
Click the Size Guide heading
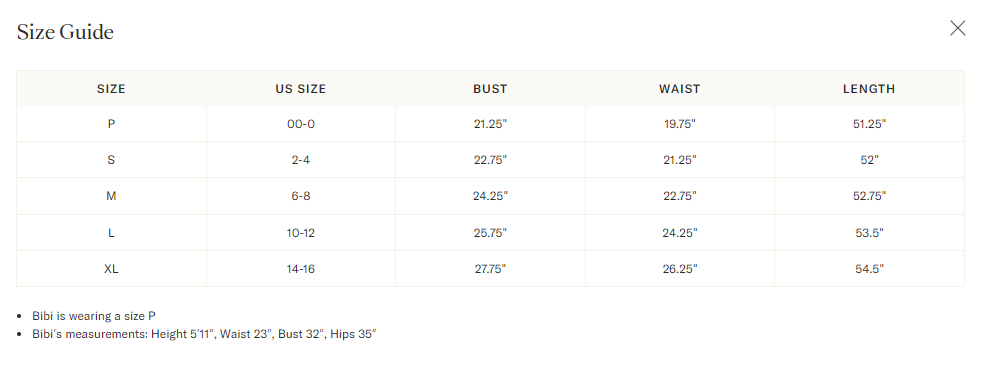point(65,32)
